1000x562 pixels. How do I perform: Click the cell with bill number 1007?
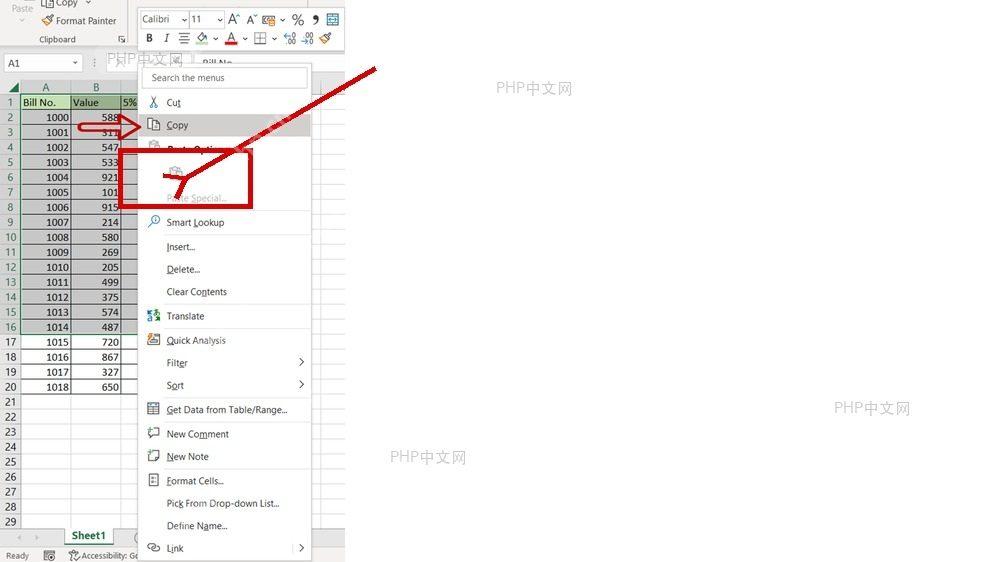[45, 222]
